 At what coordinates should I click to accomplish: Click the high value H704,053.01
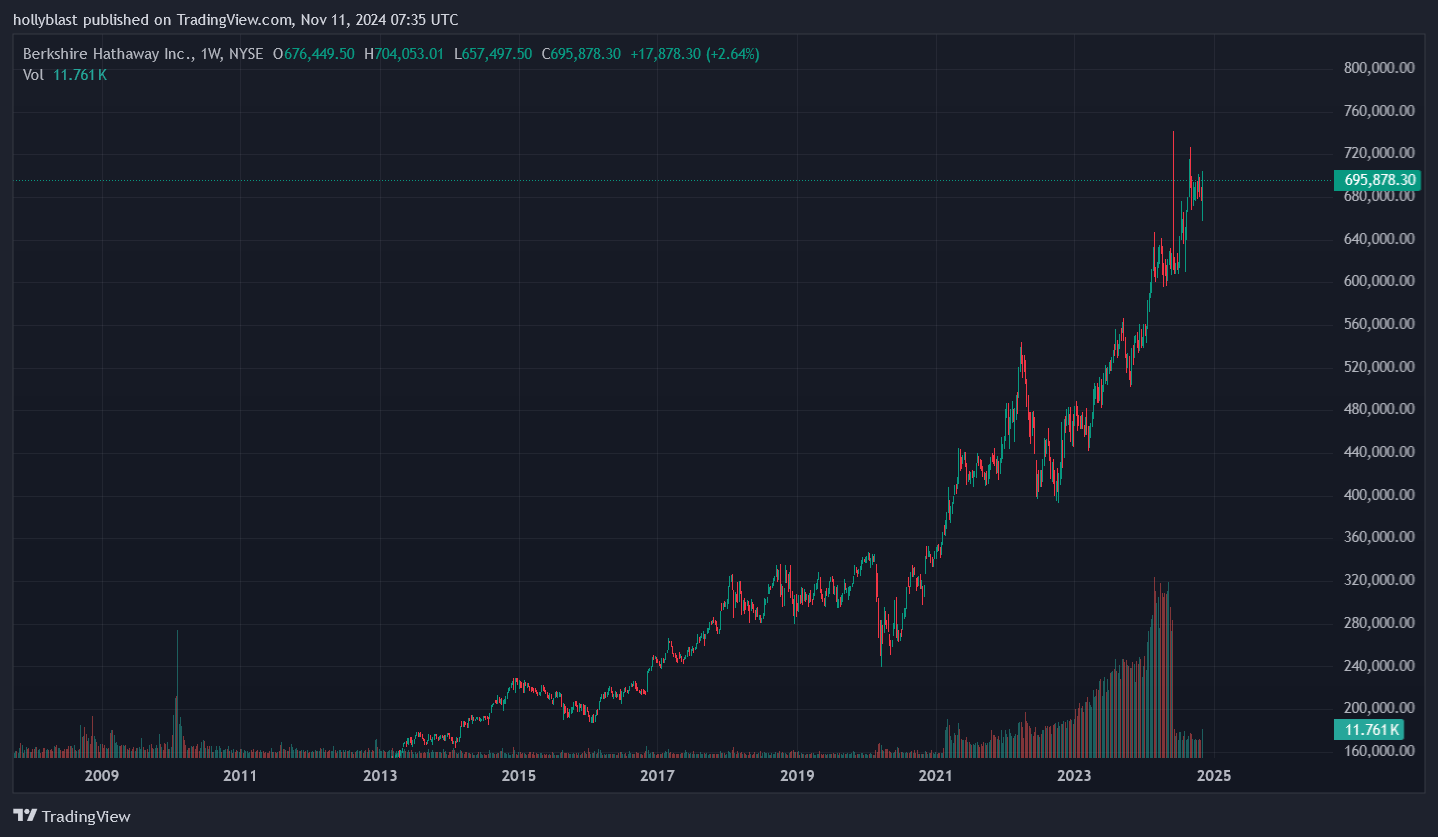(404, 54)
